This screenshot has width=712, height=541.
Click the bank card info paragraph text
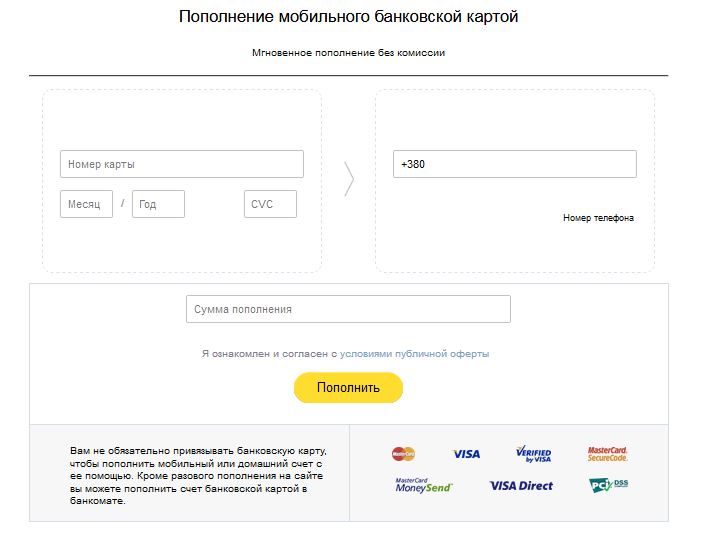[198, 475]
